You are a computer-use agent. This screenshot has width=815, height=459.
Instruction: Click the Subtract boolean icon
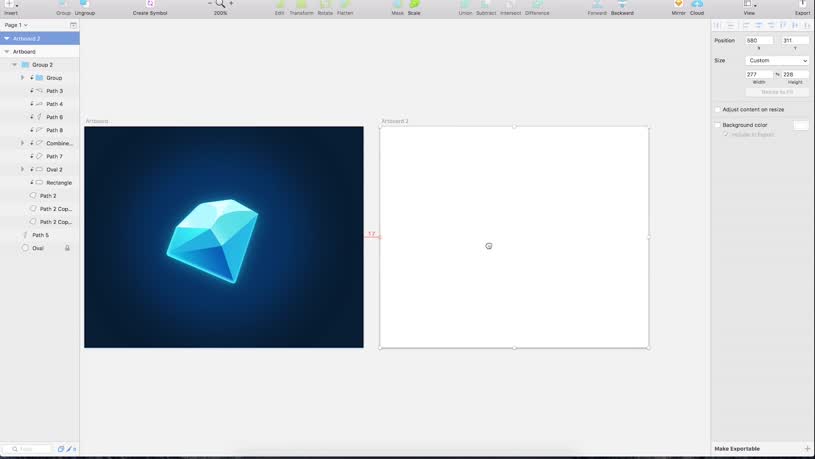point(486,4)
